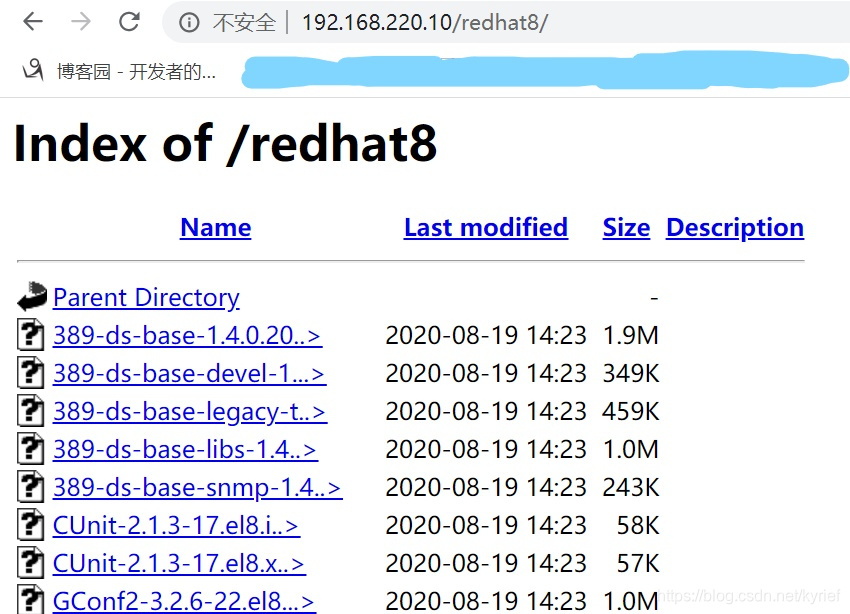The height and width of the screenshot is (614, 850).
Task: Click file icon beside GConf2-3.2.6-22.el8
Action: click(x=30, y=599)
